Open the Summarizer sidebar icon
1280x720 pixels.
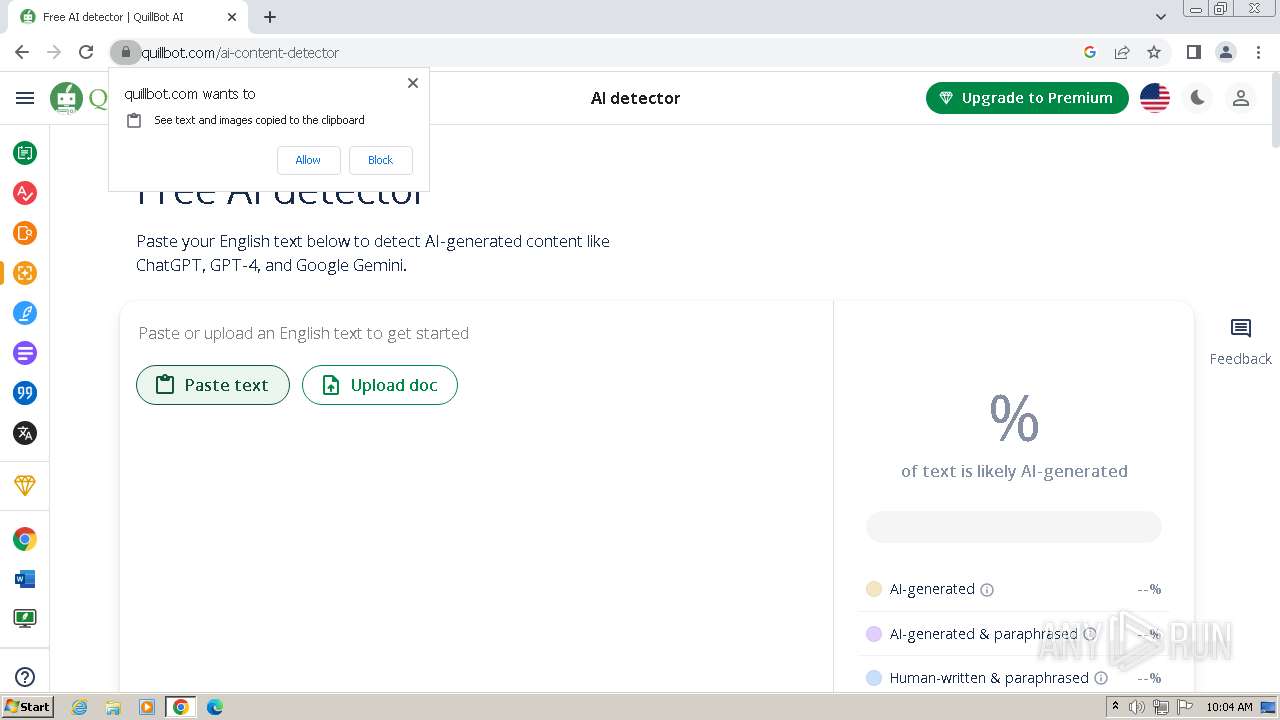click(x=25, y=353)
